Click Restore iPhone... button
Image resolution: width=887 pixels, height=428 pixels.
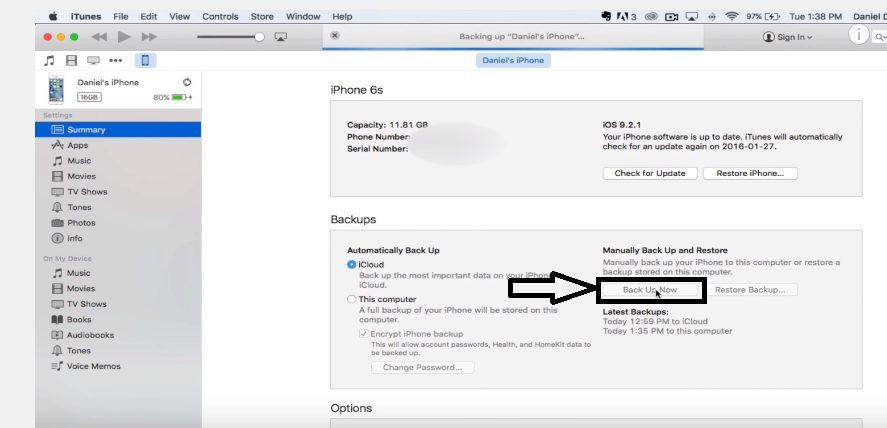coord(750,174)
